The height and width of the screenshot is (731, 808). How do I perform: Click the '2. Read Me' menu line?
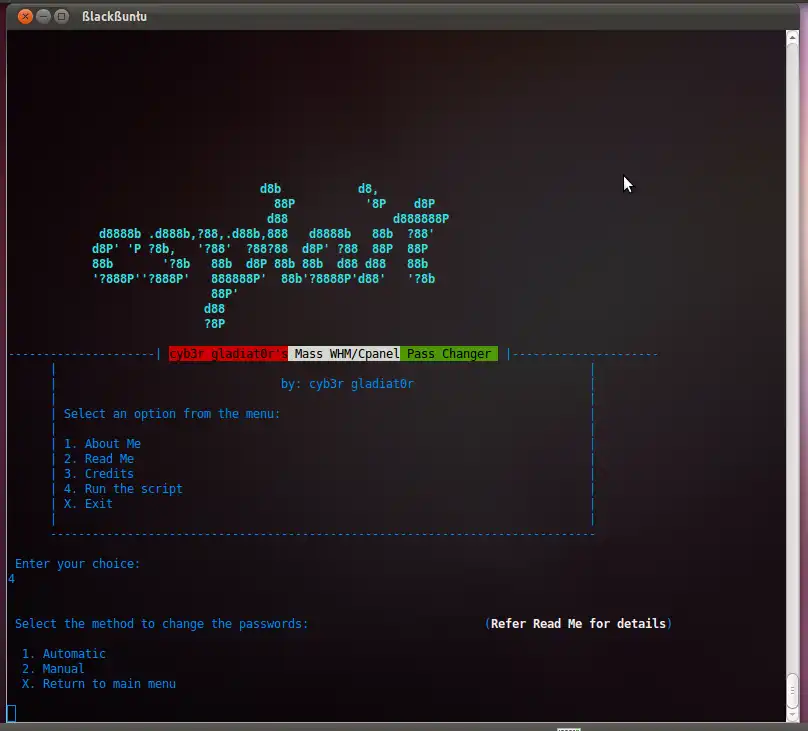[x=99, y=458]
